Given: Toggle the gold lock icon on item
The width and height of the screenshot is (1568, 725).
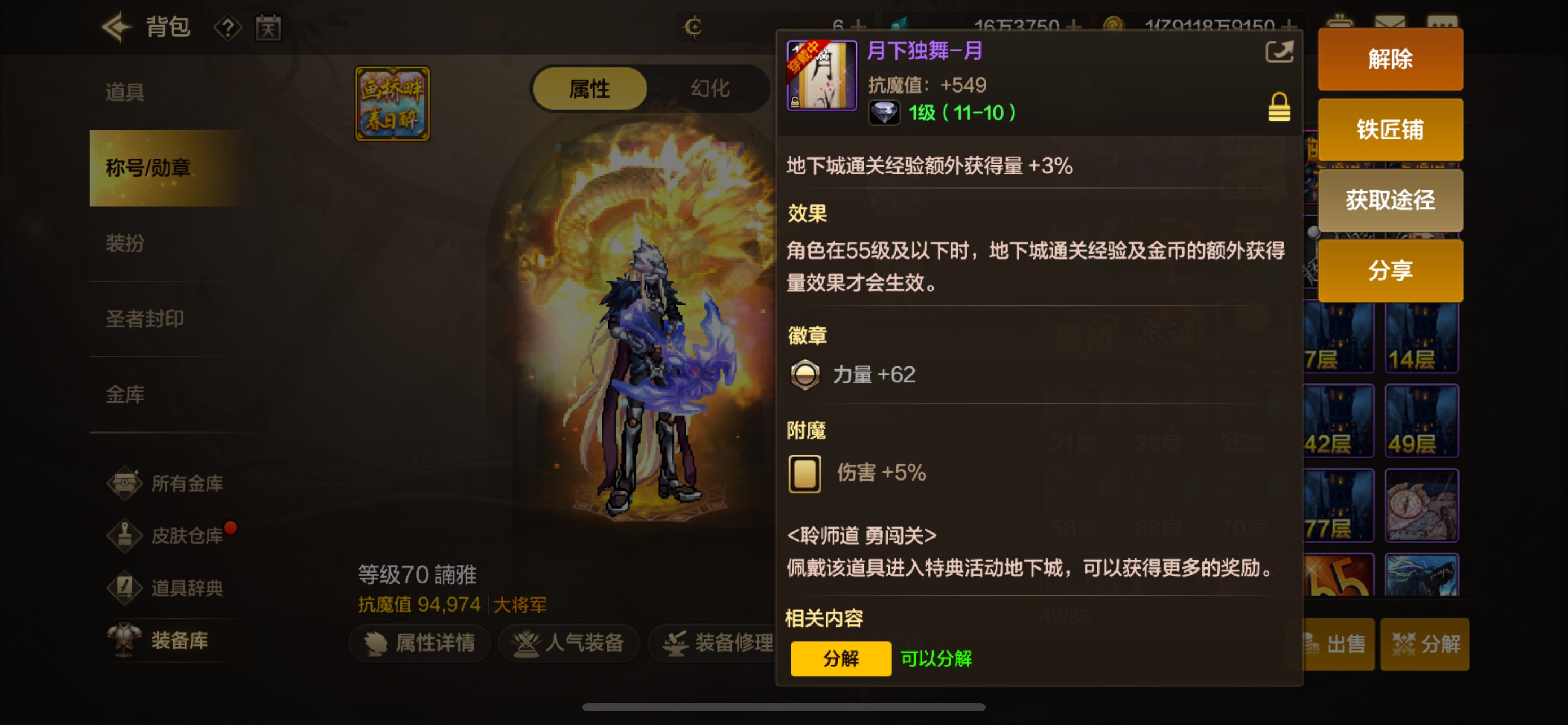Looking at the screenshot, I should (1279, 107).
